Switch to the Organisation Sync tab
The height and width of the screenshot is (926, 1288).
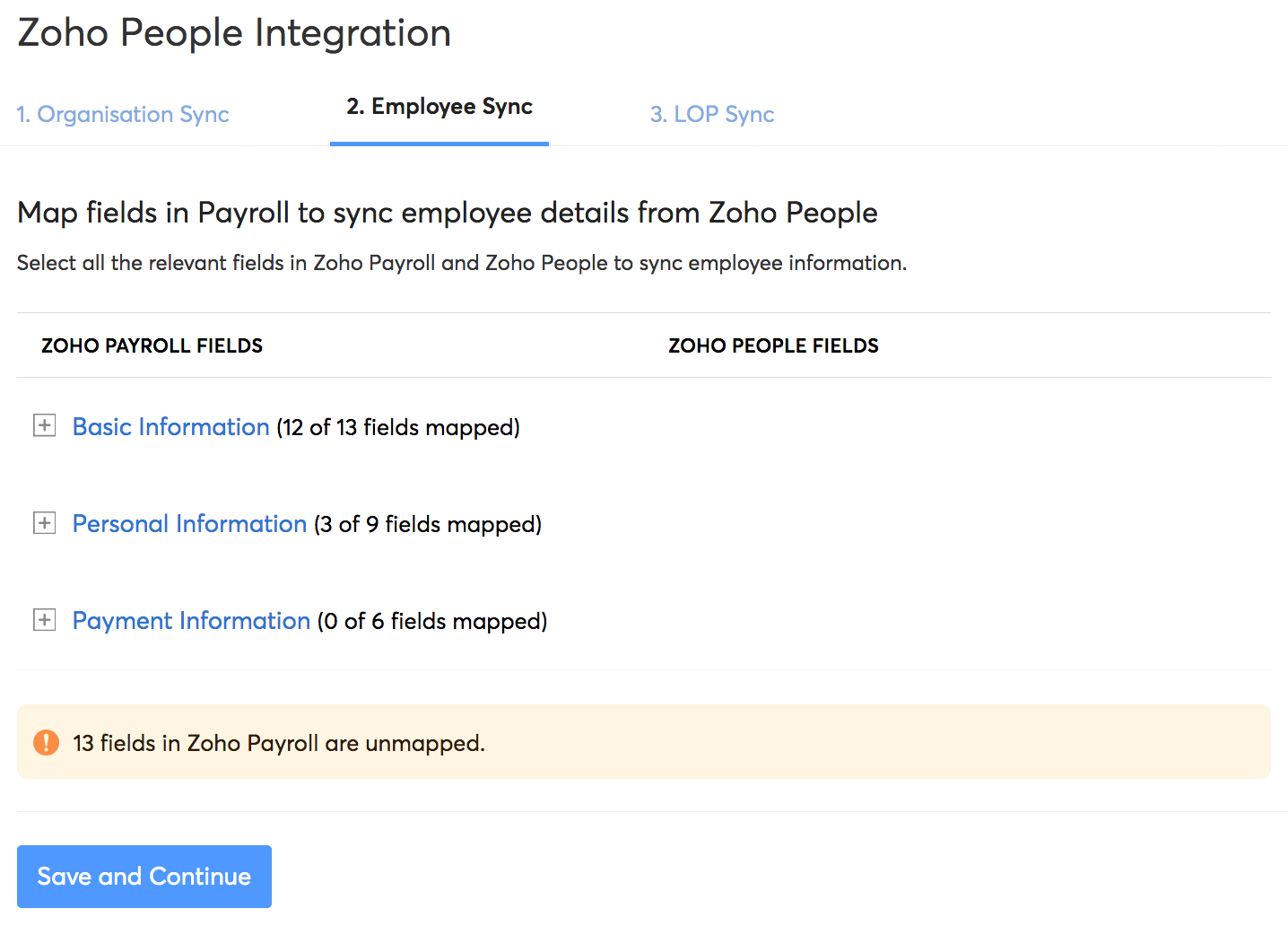click(x=123, y=114)
